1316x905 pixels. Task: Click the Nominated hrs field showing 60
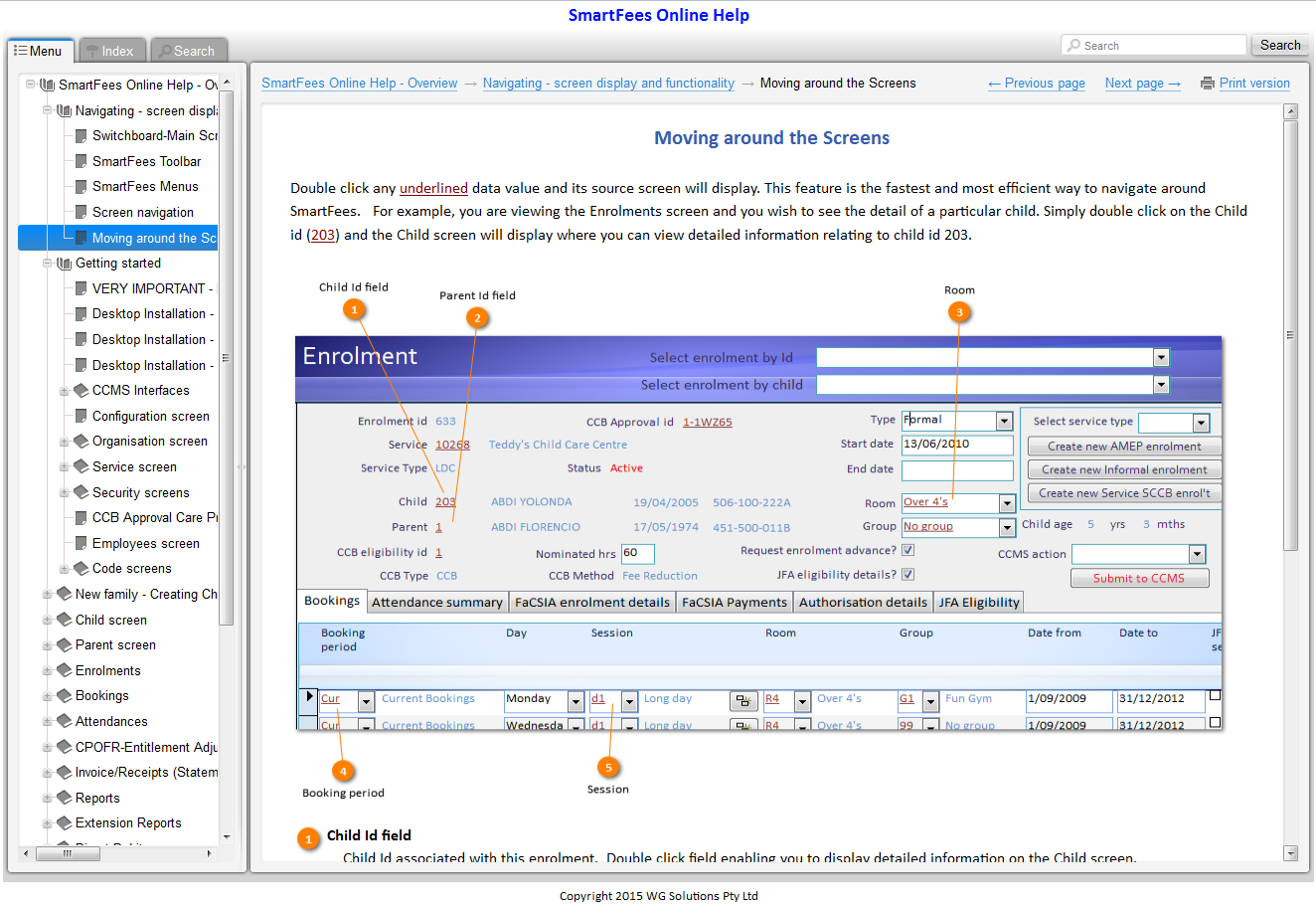click(637, 554)
